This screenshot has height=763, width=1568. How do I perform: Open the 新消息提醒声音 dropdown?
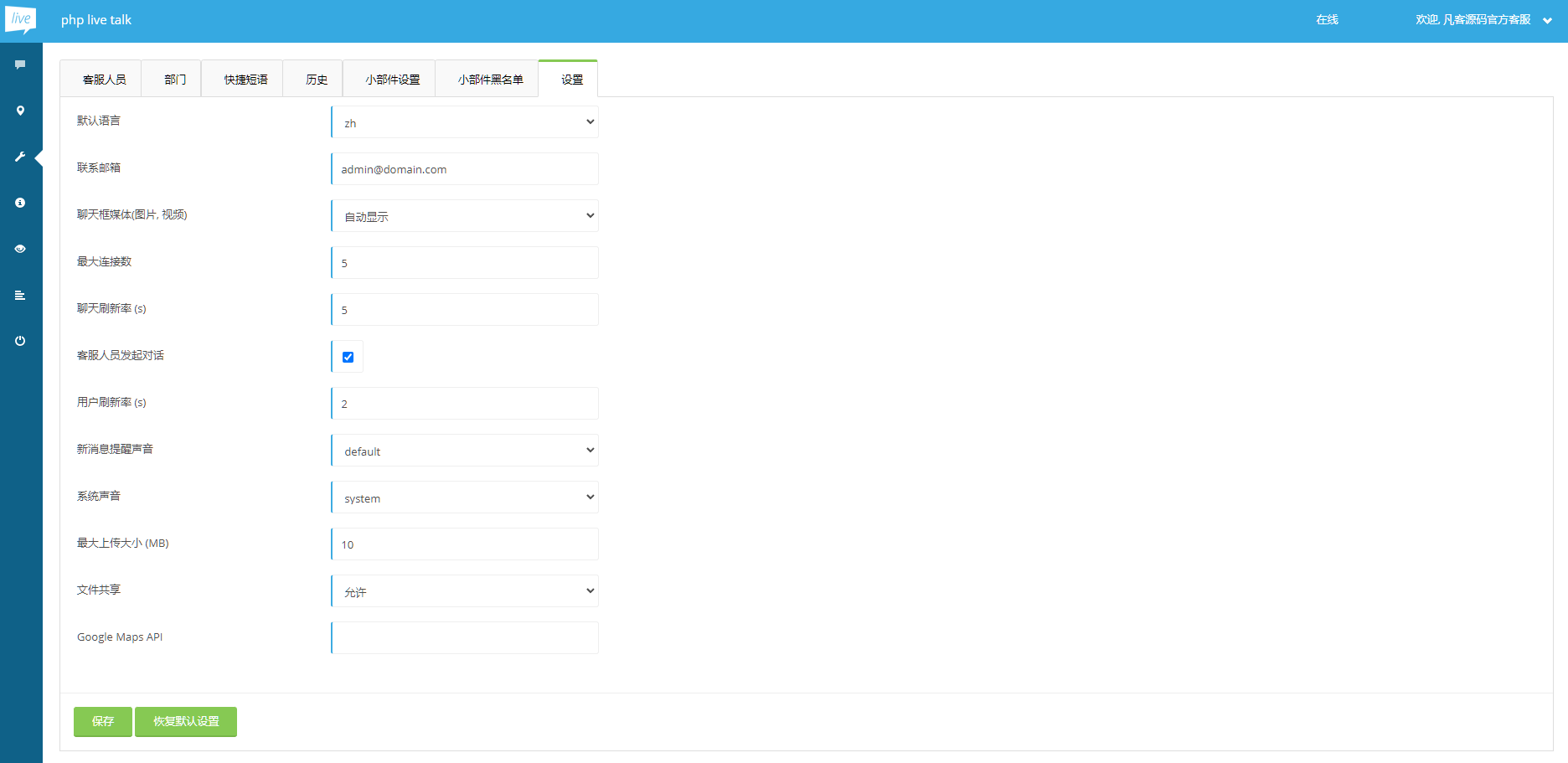[465, 451]
